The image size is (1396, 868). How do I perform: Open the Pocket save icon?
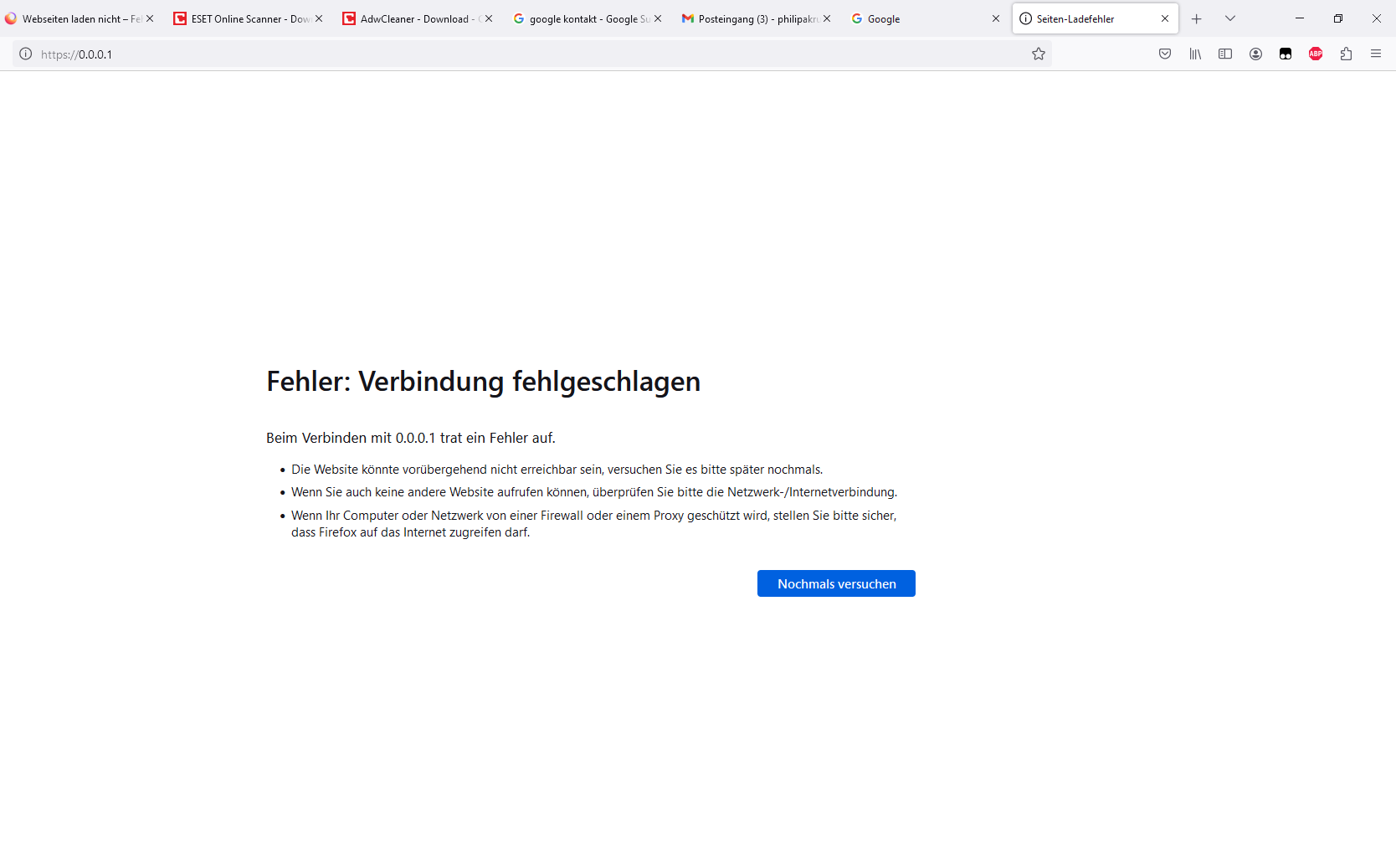click(x=1165, y=54)
